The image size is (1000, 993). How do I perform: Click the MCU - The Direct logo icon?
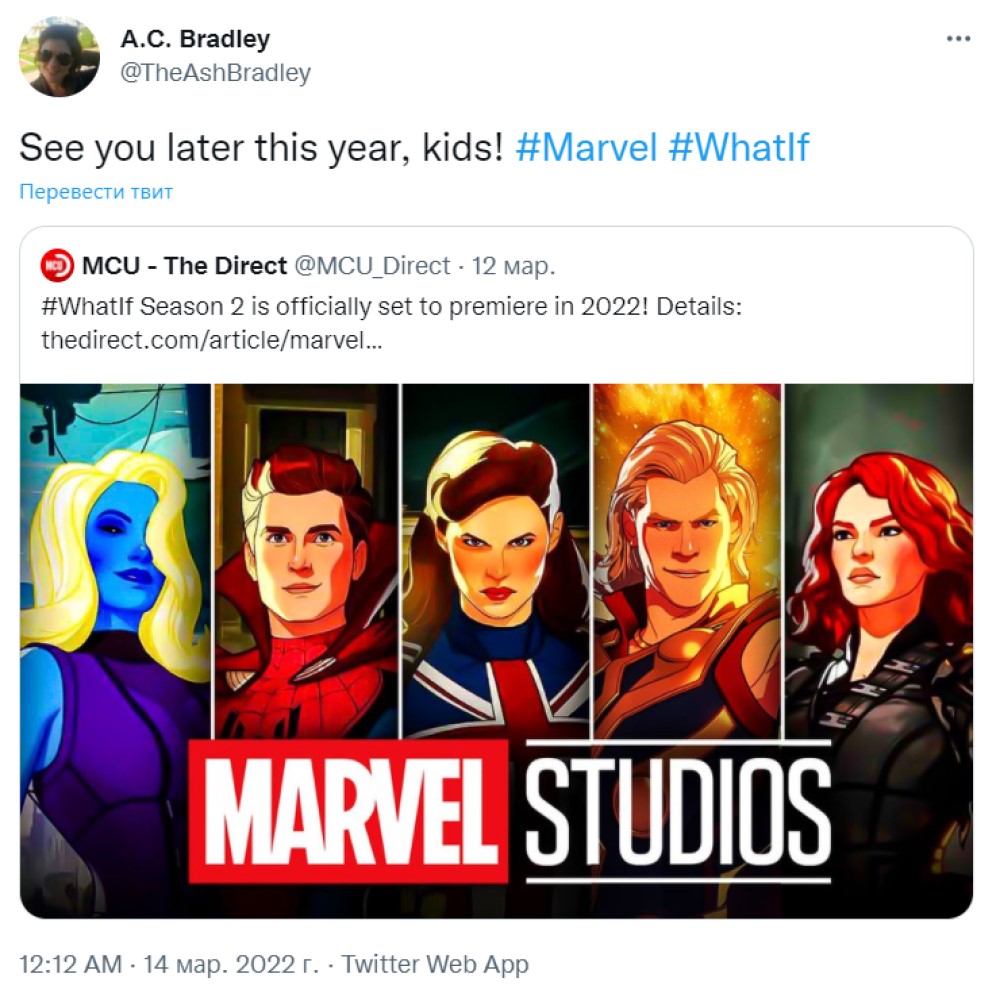click(57, 265)
